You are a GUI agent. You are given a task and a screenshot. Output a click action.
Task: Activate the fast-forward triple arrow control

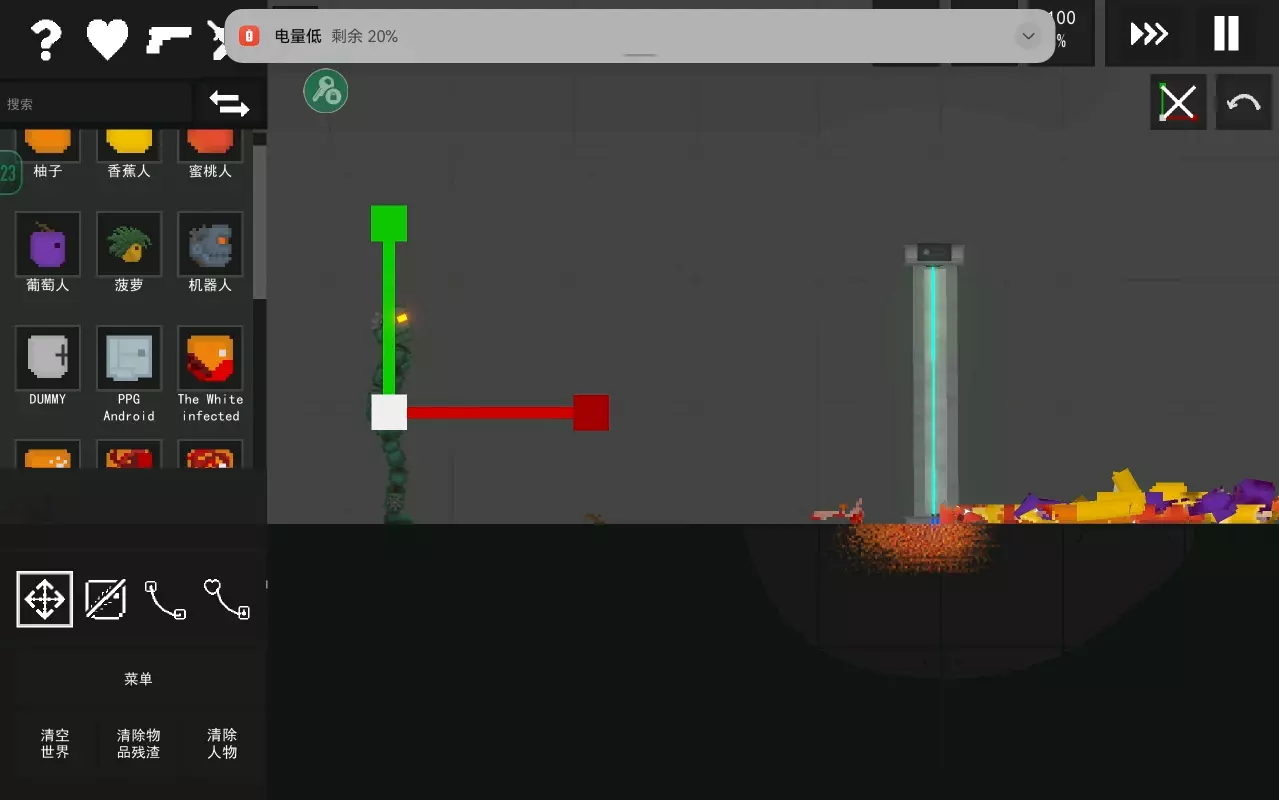click(x=1149, y=34)
